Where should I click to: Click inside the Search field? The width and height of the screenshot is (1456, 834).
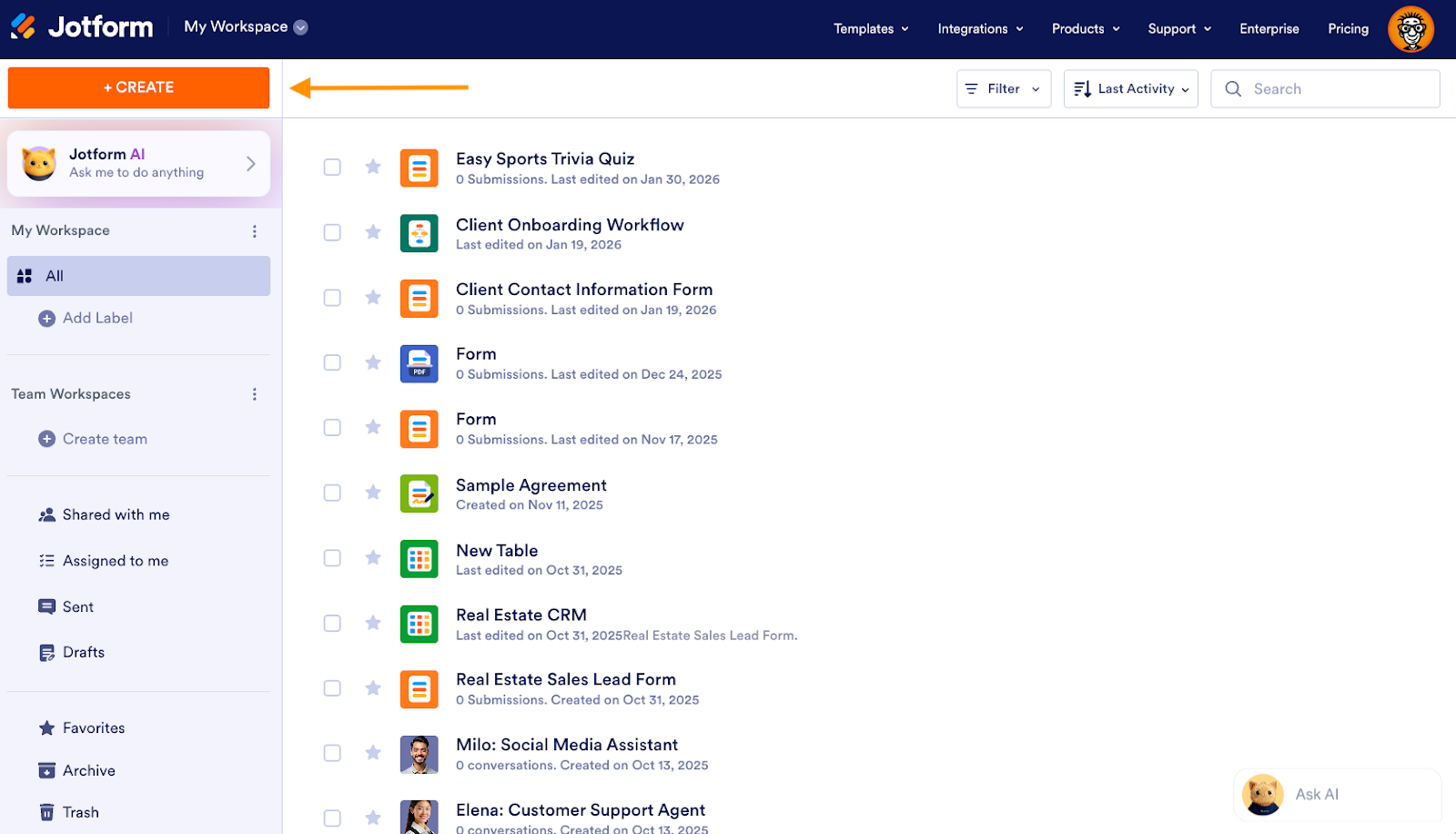point(1324,88)
